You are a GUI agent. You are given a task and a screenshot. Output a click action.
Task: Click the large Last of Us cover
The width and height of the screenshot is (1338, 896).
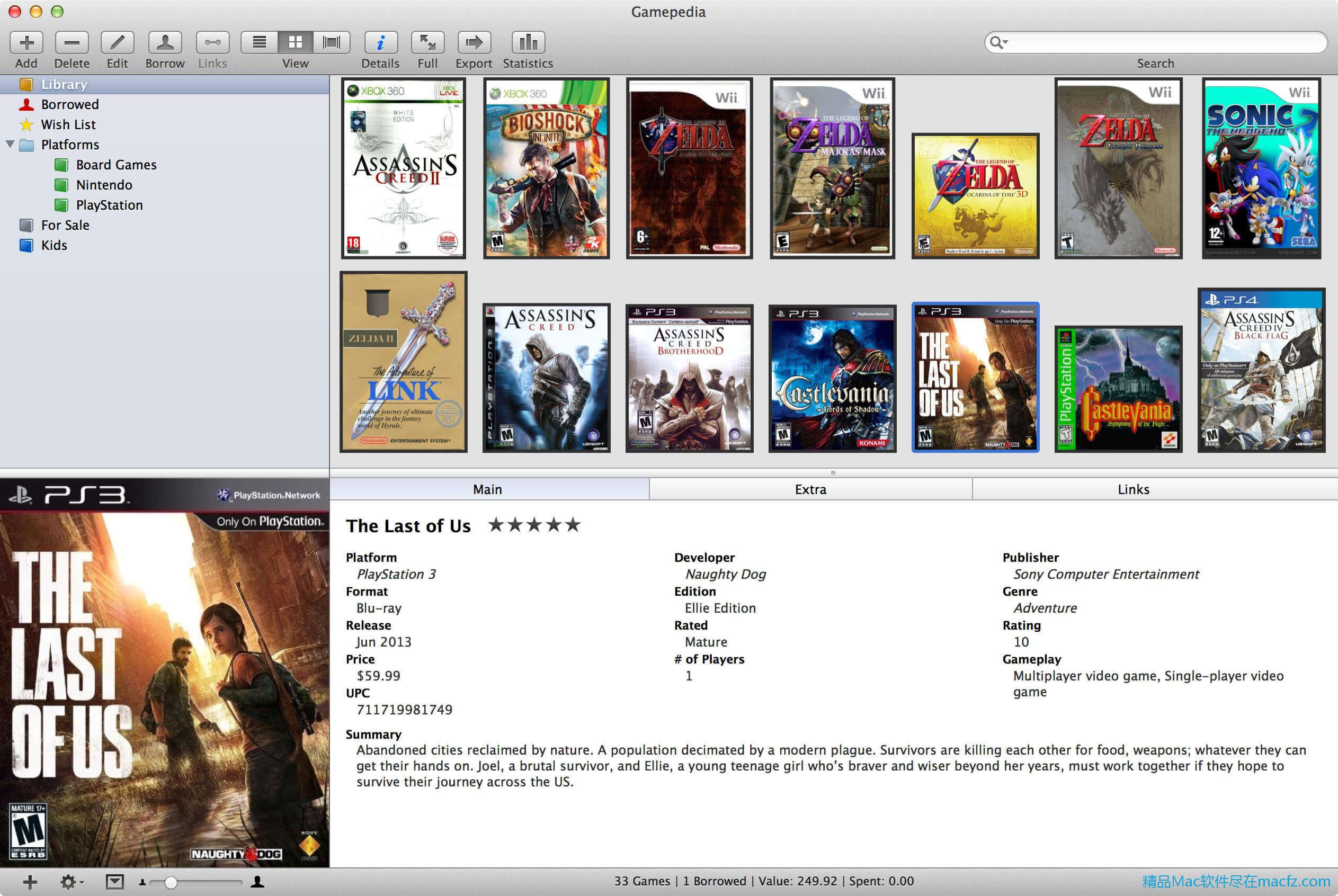(165, 673)
